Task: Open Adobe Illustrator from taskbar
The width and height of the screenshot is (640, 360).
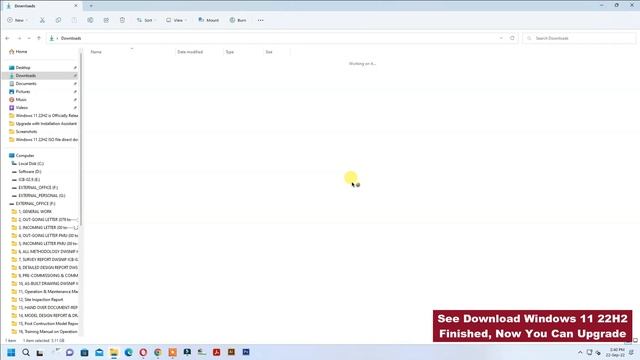Action: pos(231,352)
